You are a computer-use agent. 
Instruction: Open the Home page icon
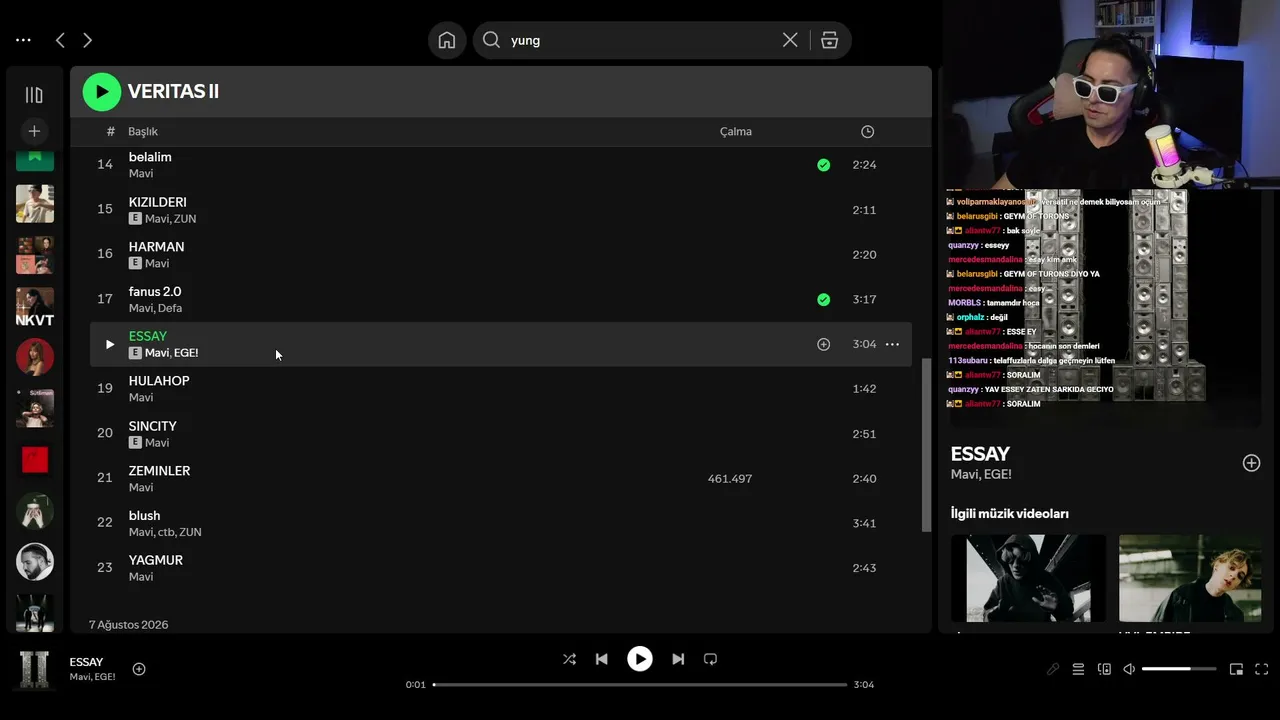(x=447, y=40)
